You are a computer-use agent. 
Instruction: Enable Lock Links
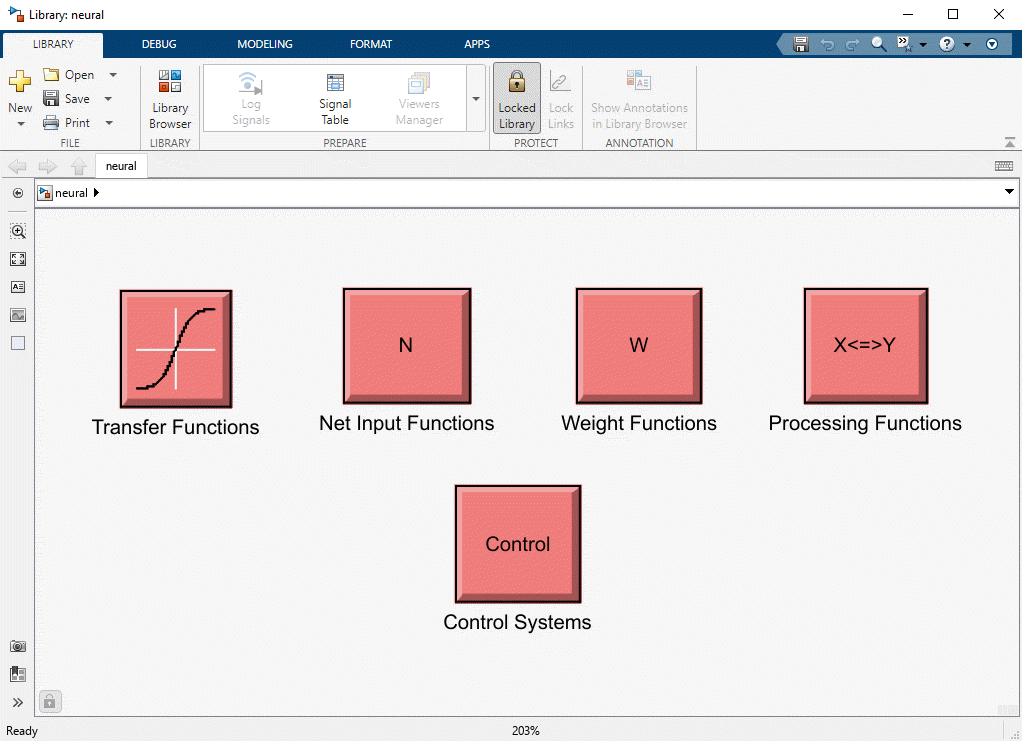(x=560, y=97)
